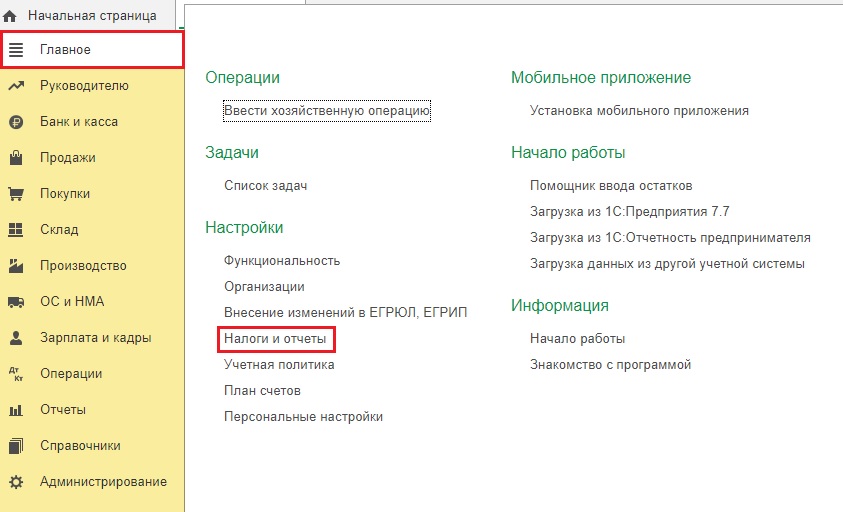843x512 pixels.
Task: Open Ввести хозяйственную операцию link
Action: pyautogui.click(x=327, y=111)
